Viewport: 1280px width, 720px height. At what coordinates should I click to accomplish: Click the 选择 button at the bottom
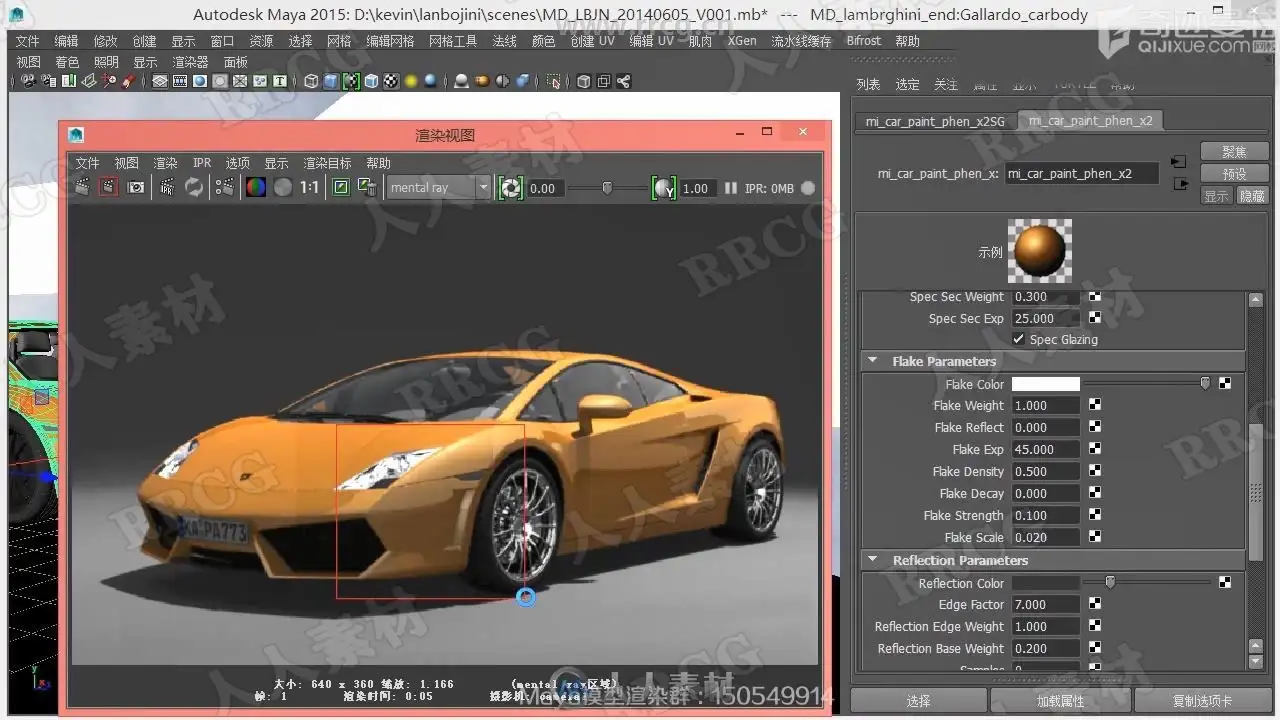pos(918,701)
